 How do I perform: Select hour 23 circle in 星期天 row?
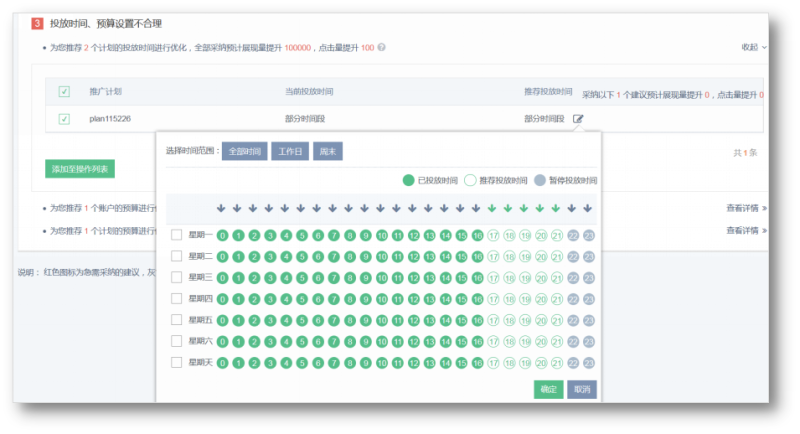click(589, 363)
